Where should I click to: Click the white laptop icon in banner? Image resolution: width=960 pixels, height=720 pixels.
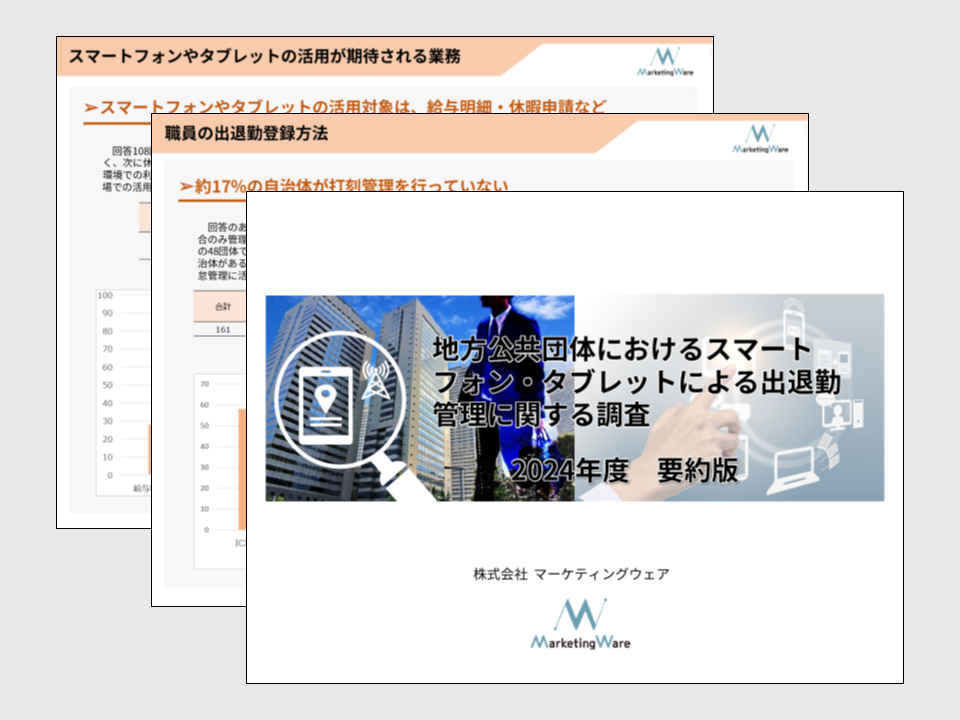coord(796,467)
